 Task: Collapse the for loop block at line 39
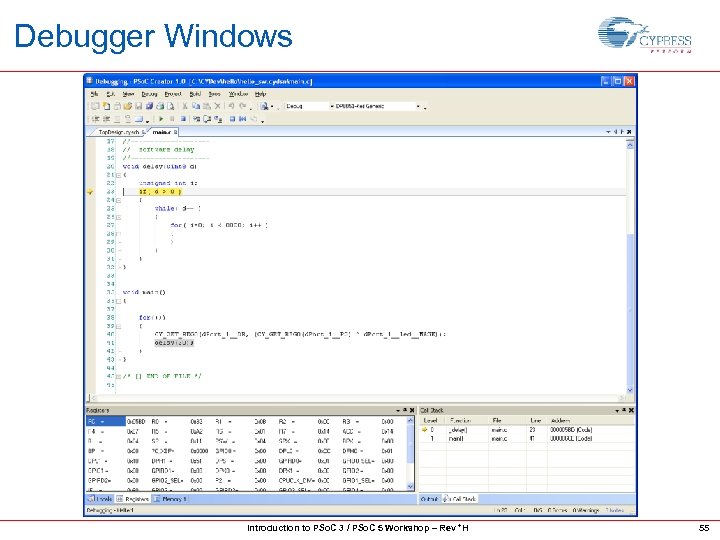click(x=118, y=326)
